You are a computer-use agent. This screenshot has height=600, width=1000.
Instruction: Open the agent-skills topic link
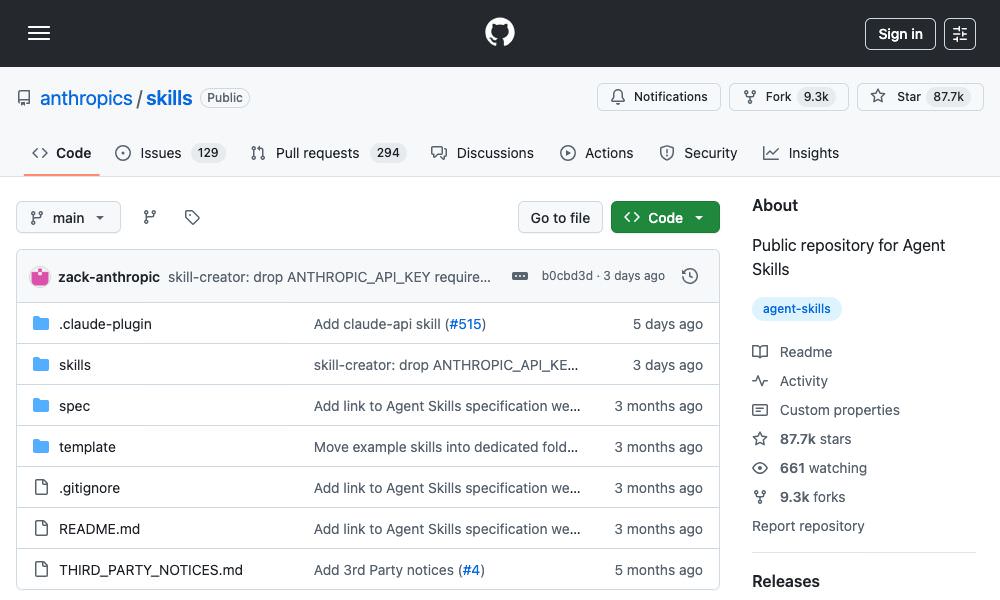pyautogui.click(x=796, y=309)
